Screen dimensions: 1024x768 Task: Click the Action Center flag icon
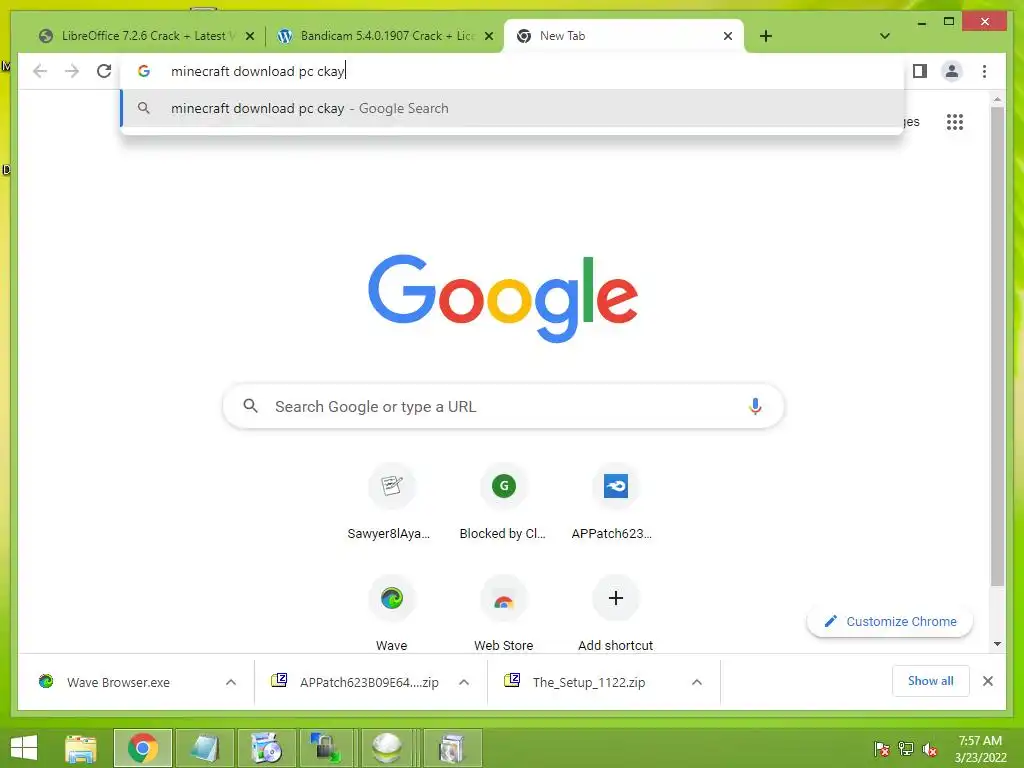tap(882, 748)
